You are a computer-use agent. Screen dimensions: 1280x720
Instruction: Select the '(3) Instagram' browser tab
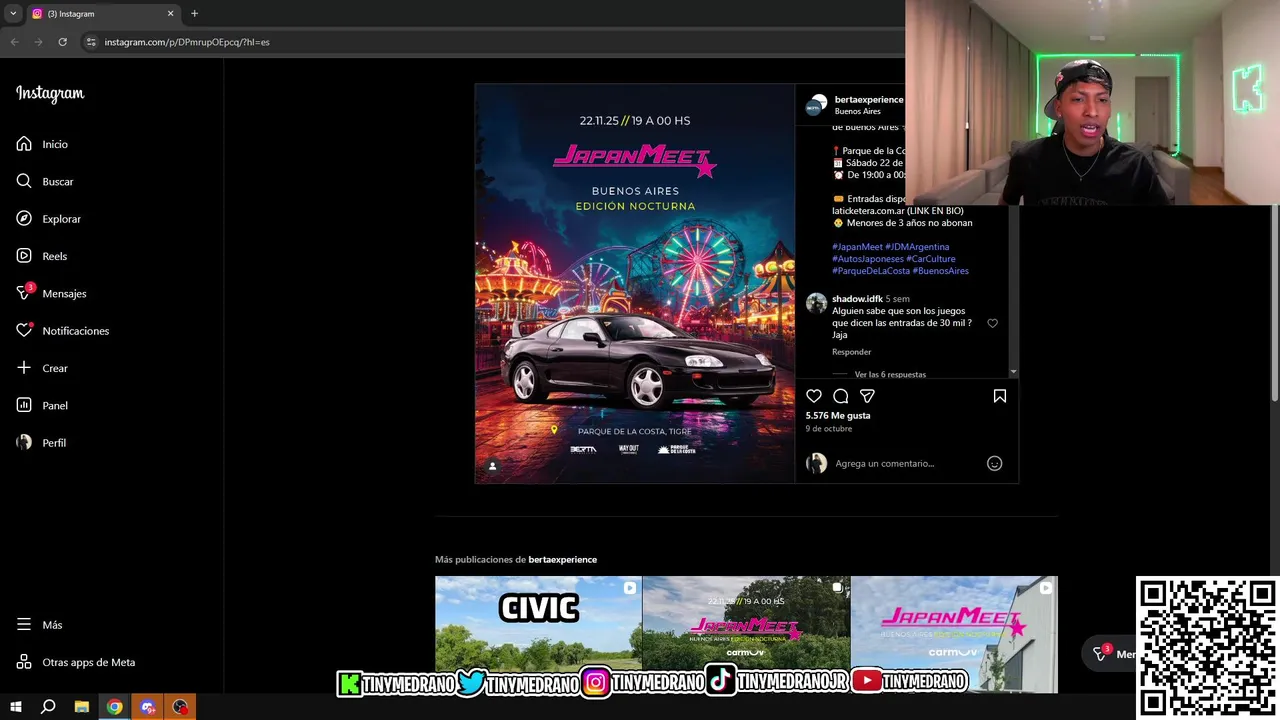102,14
